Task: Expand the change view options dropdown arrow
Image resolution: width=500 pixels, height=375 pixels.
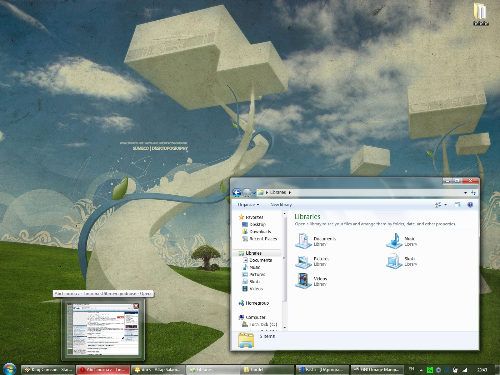Action: [446, 205]
